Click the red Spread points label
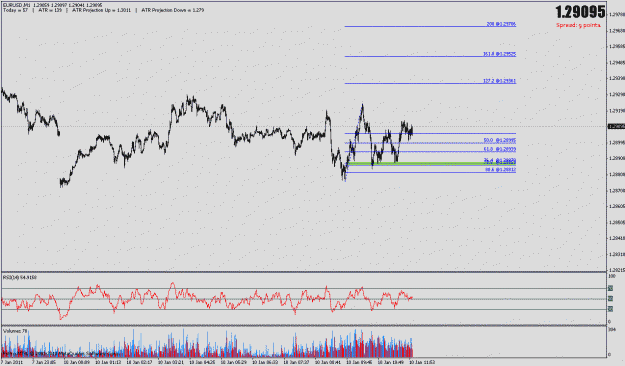625x366 pixels. [578, 25]
